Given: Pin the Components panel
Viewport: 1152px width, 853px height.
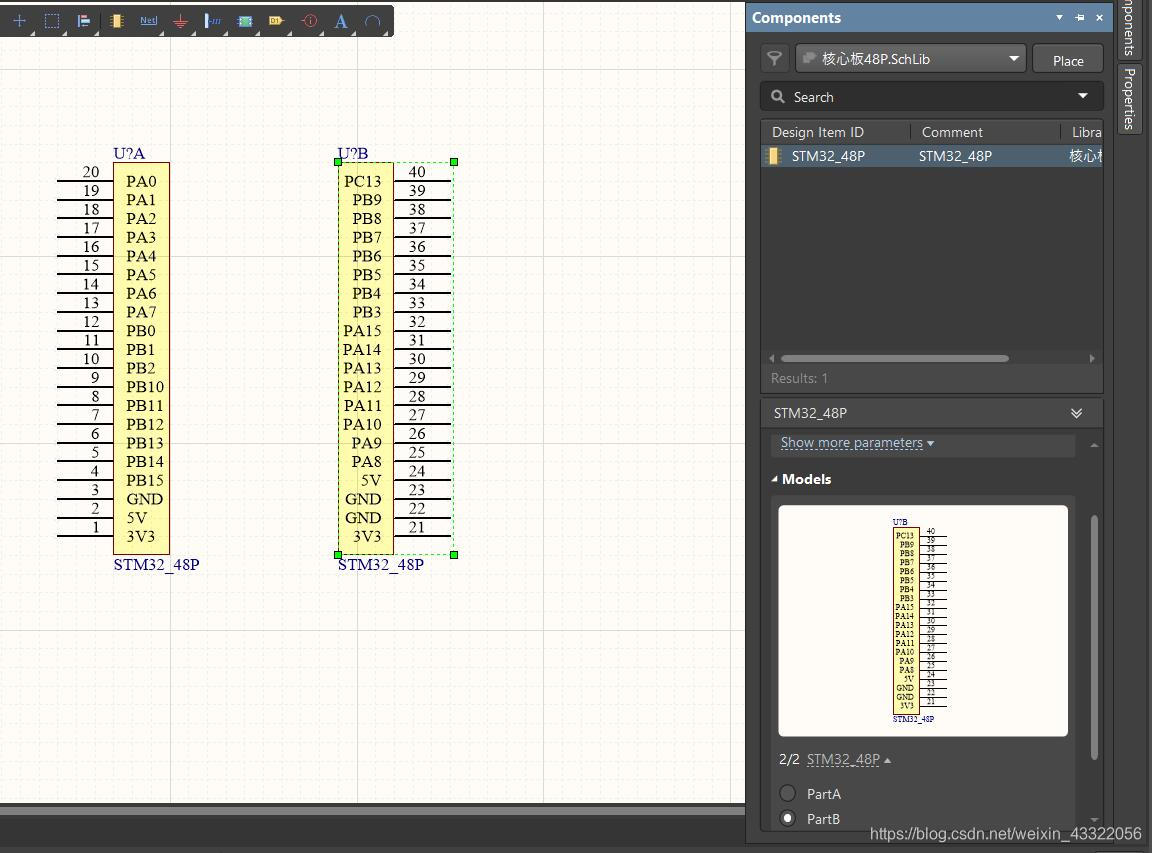Looking at the screenshot, I should coord(1079,18).
